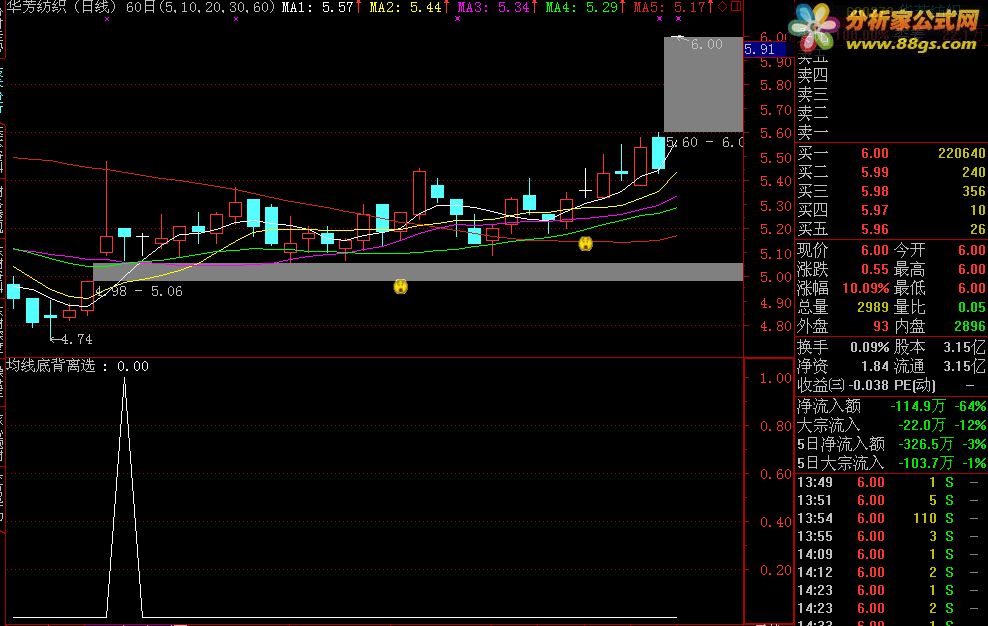Click the 220640 bid volume value
Screen dimensions: 988x626
coord(962,153)
